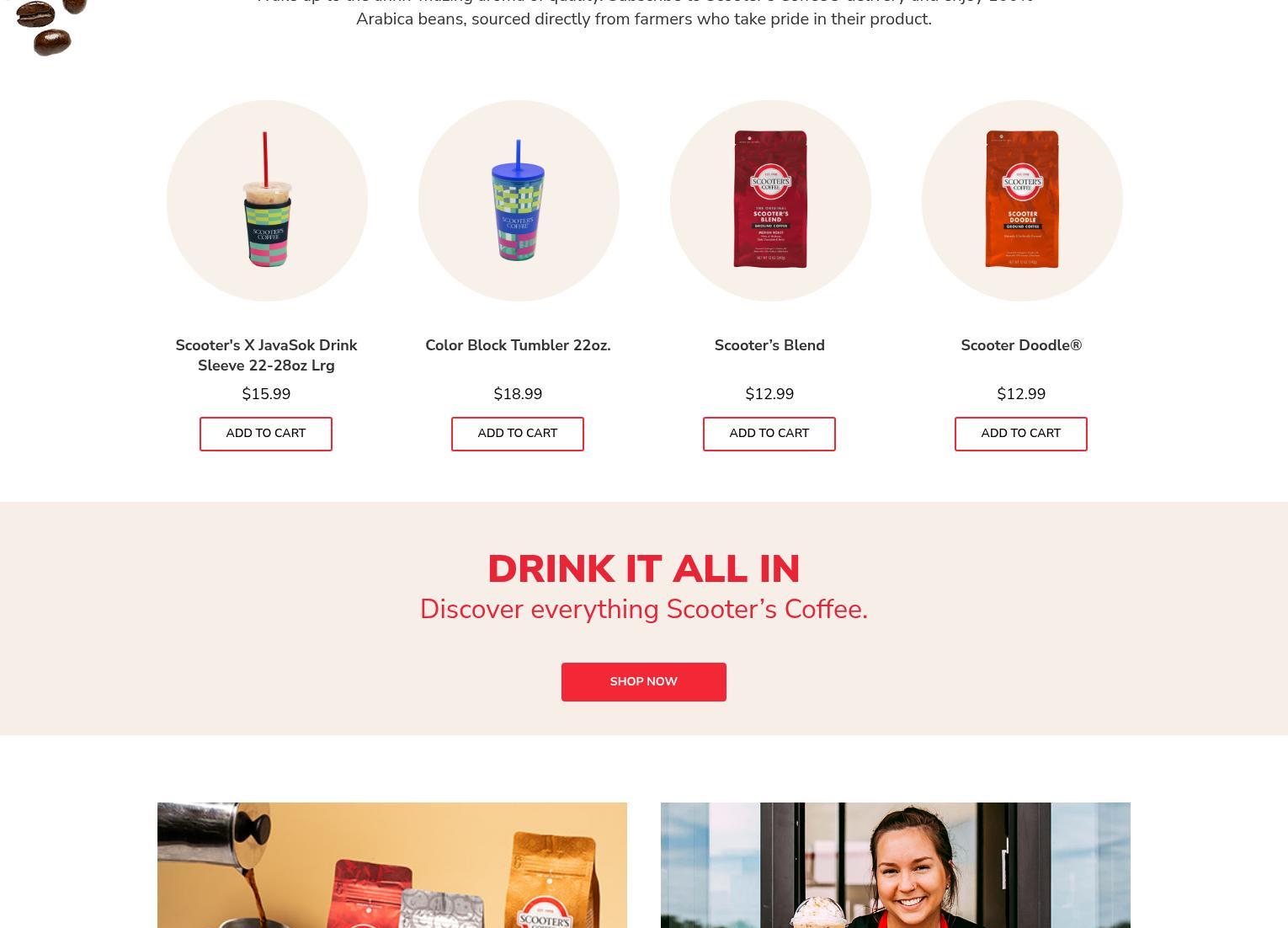Open the JavaSok Drink Sleeve product image

pos(267,200)
